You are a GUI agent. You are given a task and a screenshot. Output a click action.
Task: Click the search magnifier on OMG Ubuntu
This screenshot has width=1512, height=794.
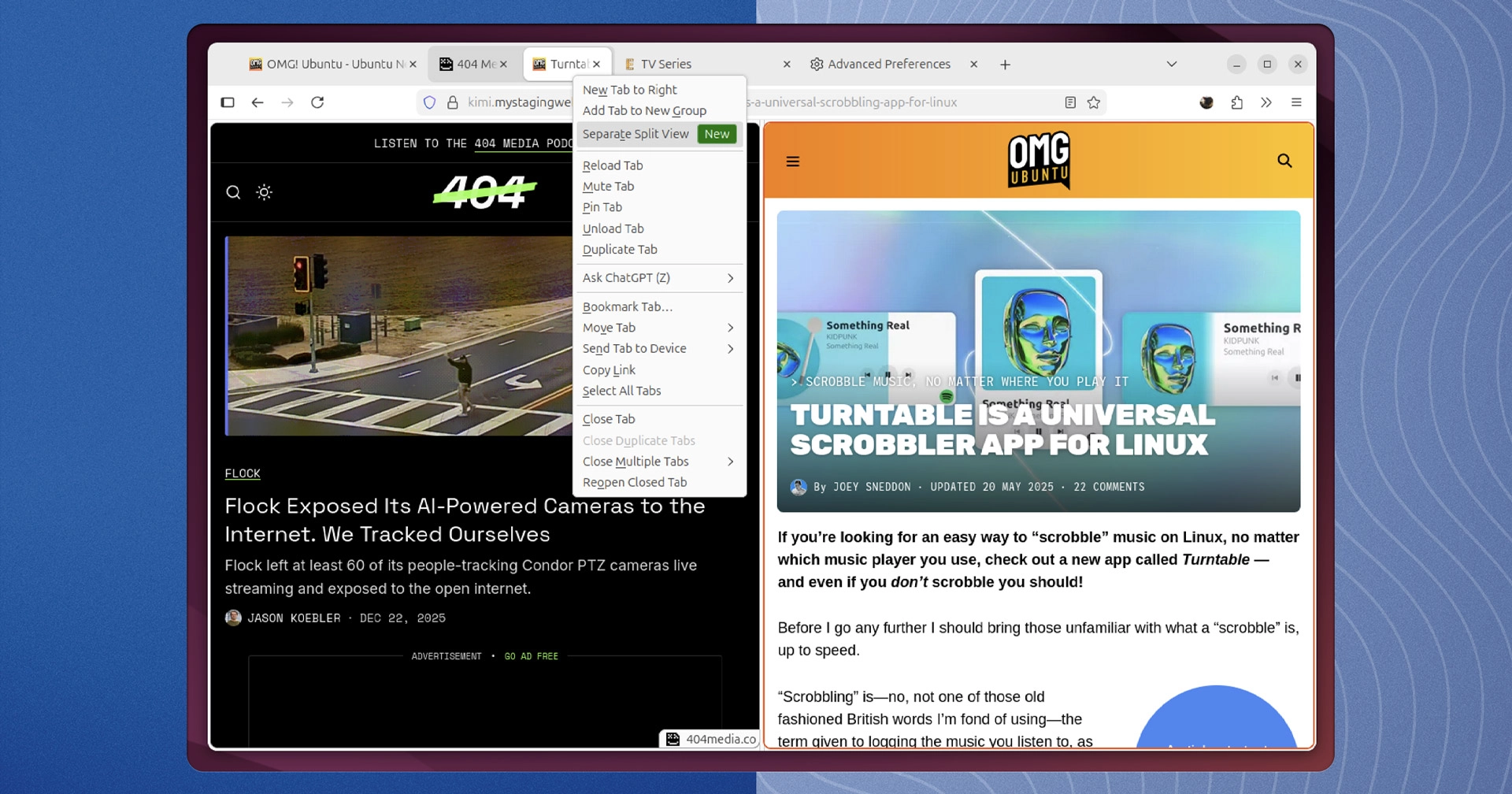click(1285, 161)
